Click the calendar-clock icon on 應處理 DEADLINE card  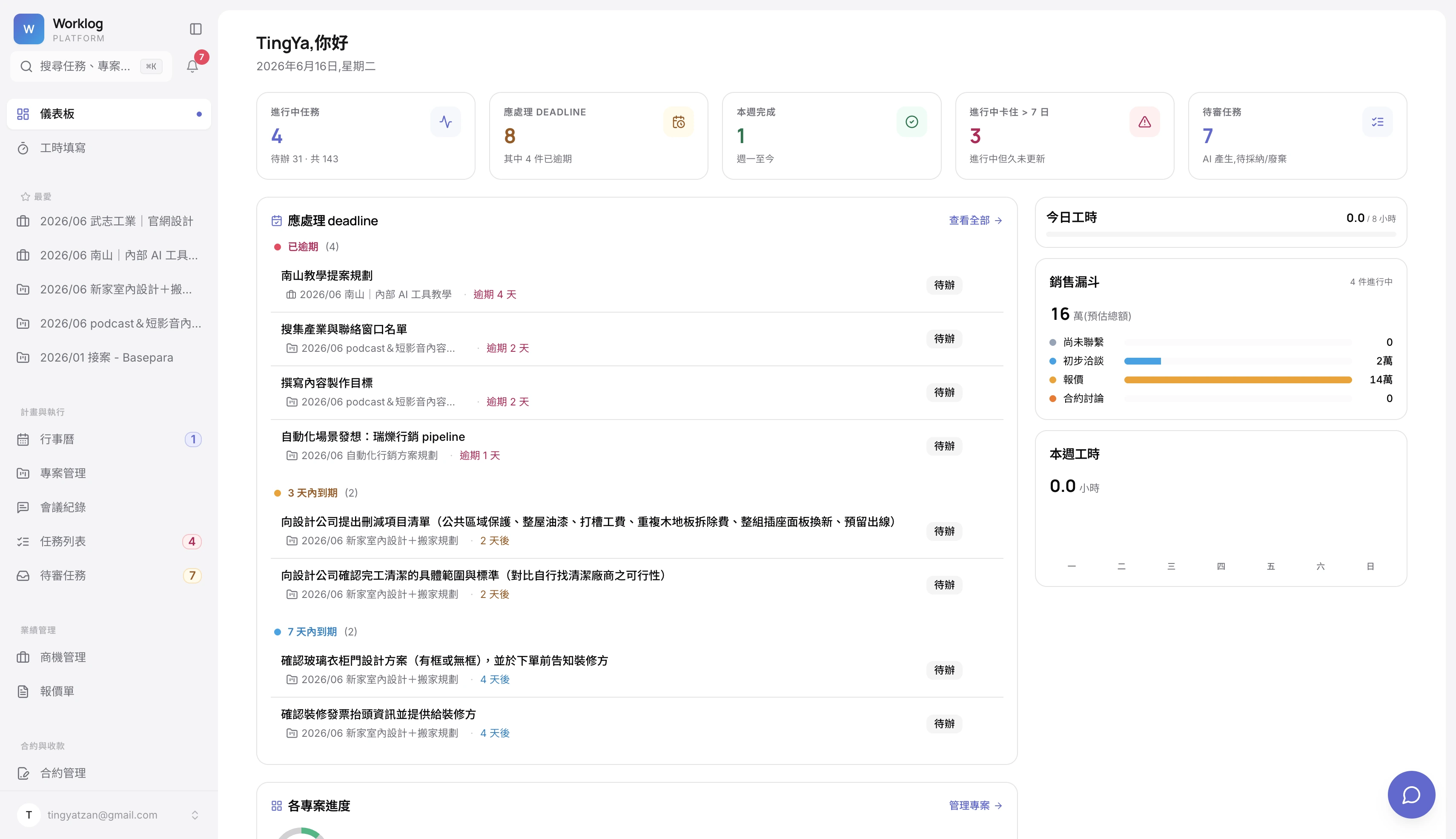pos(679,121)
